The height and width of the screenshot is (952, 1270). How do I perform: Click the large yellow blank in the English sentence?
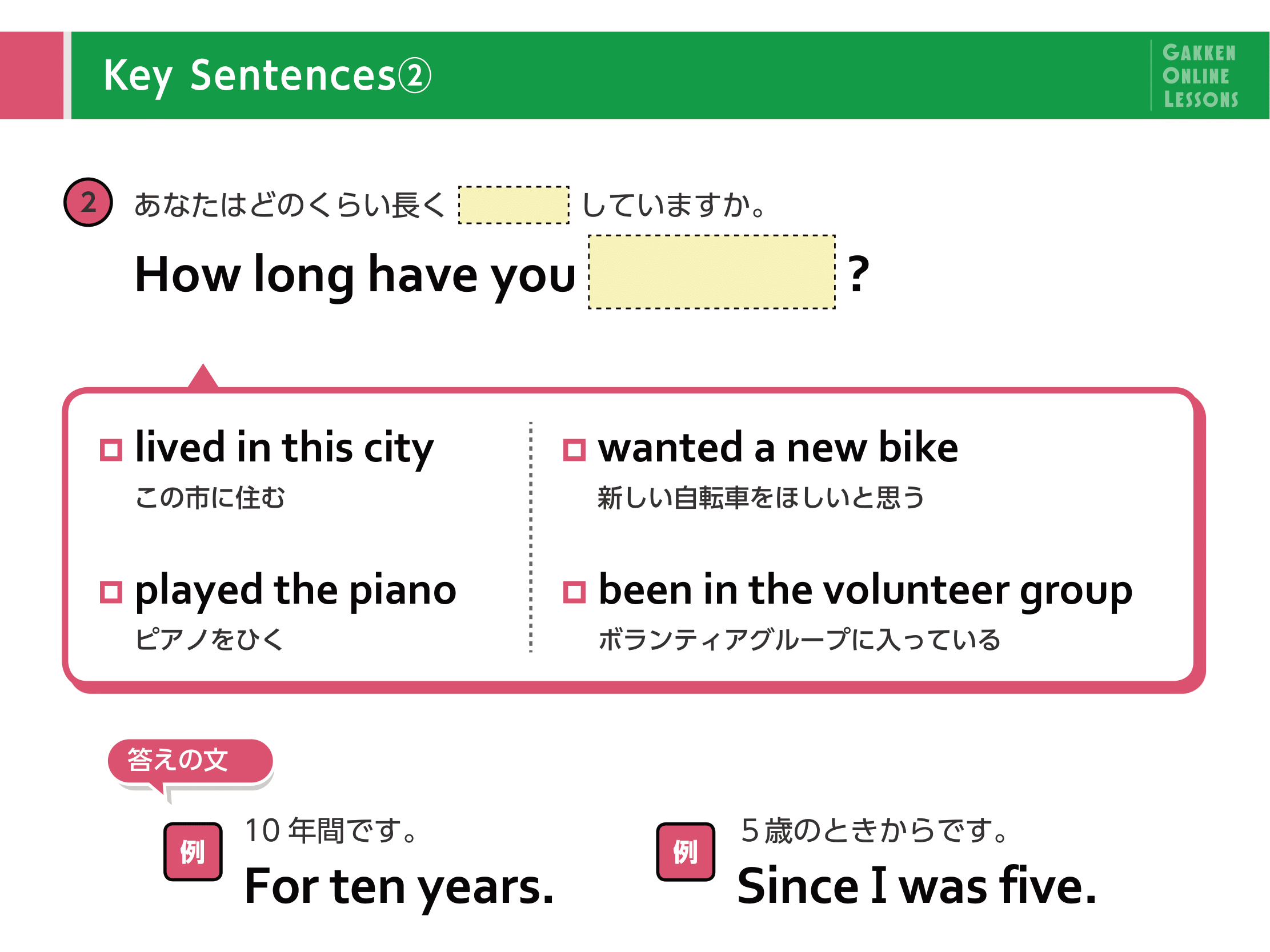coord(712,272)
